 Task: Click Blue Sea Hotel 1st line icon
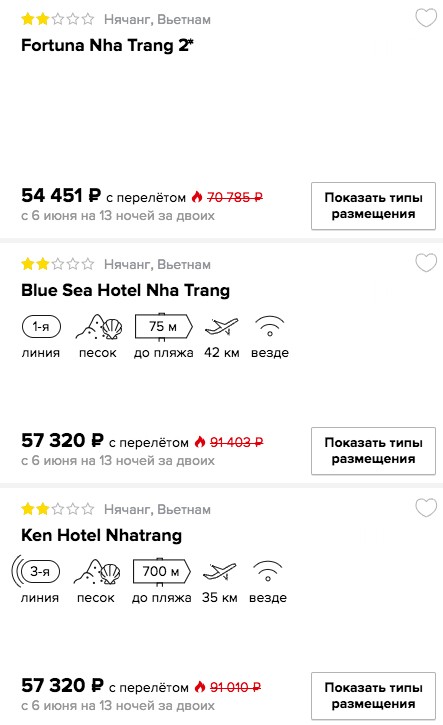41,327
